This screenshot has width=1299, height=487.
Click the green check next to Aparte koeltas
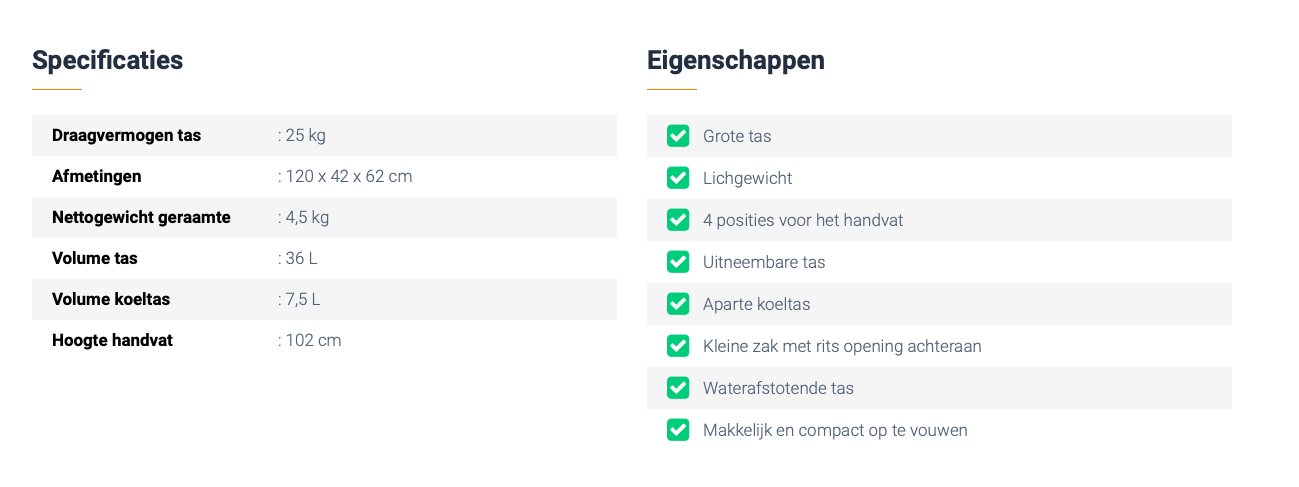tap(678, 304)
